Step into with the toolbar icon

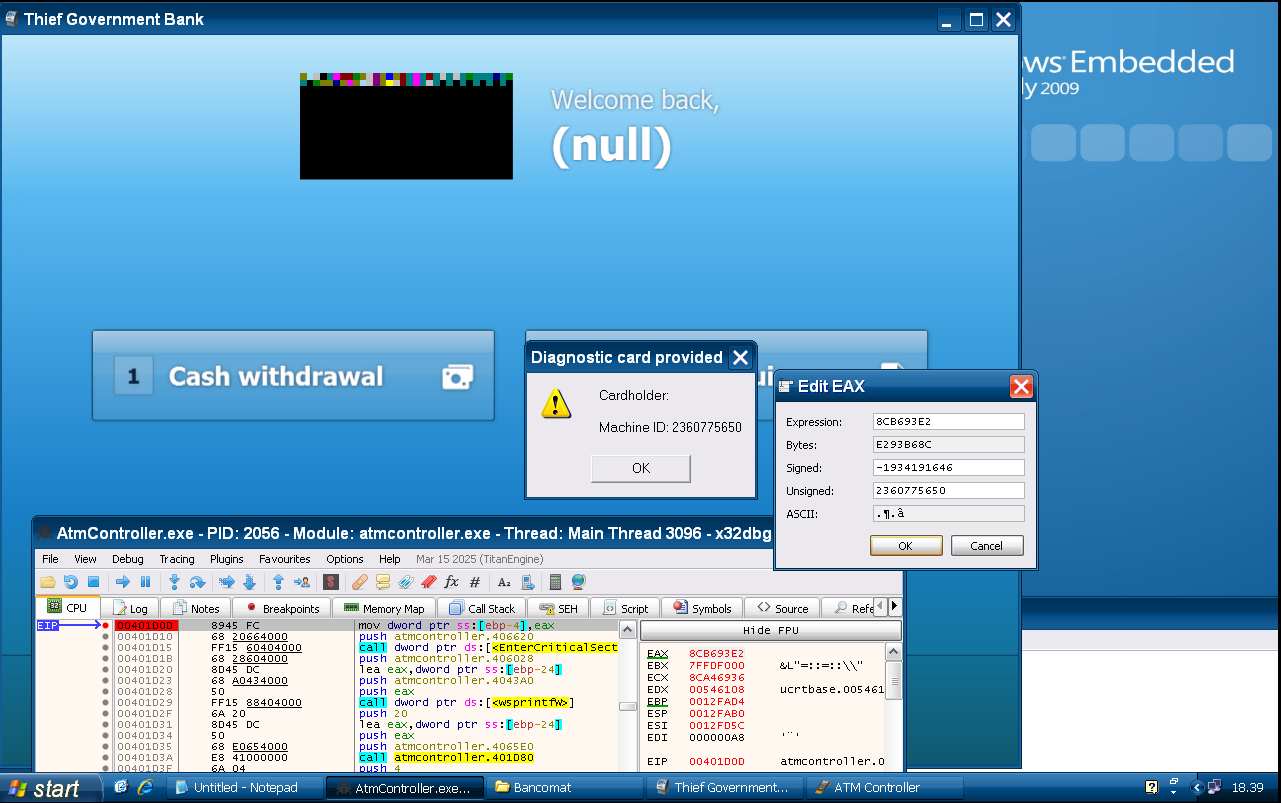(x=174, y=581)
